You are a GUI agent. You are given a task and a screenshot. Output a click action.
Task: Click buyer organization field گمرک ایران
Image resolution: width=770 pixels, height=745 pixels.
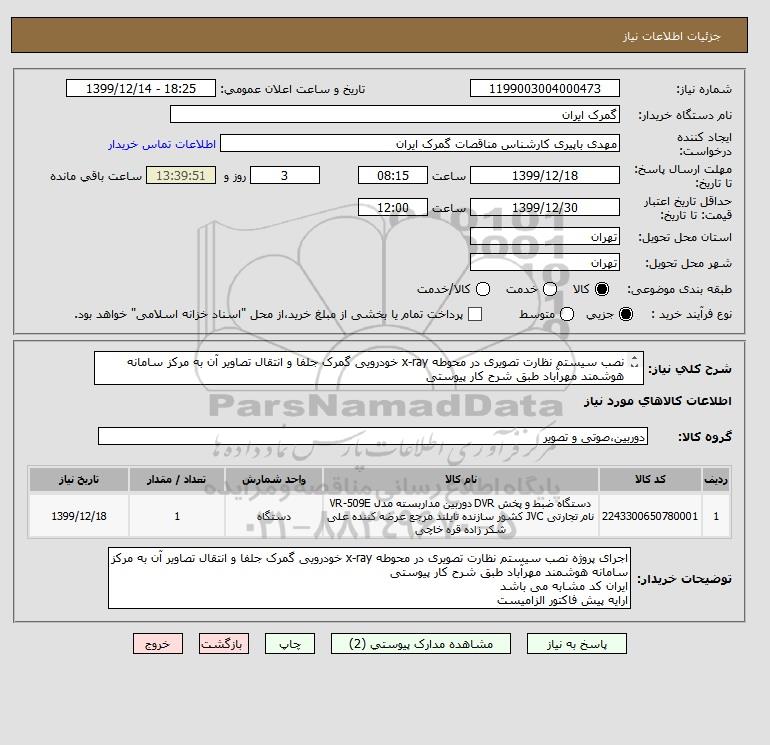click(x=395, y=115)
